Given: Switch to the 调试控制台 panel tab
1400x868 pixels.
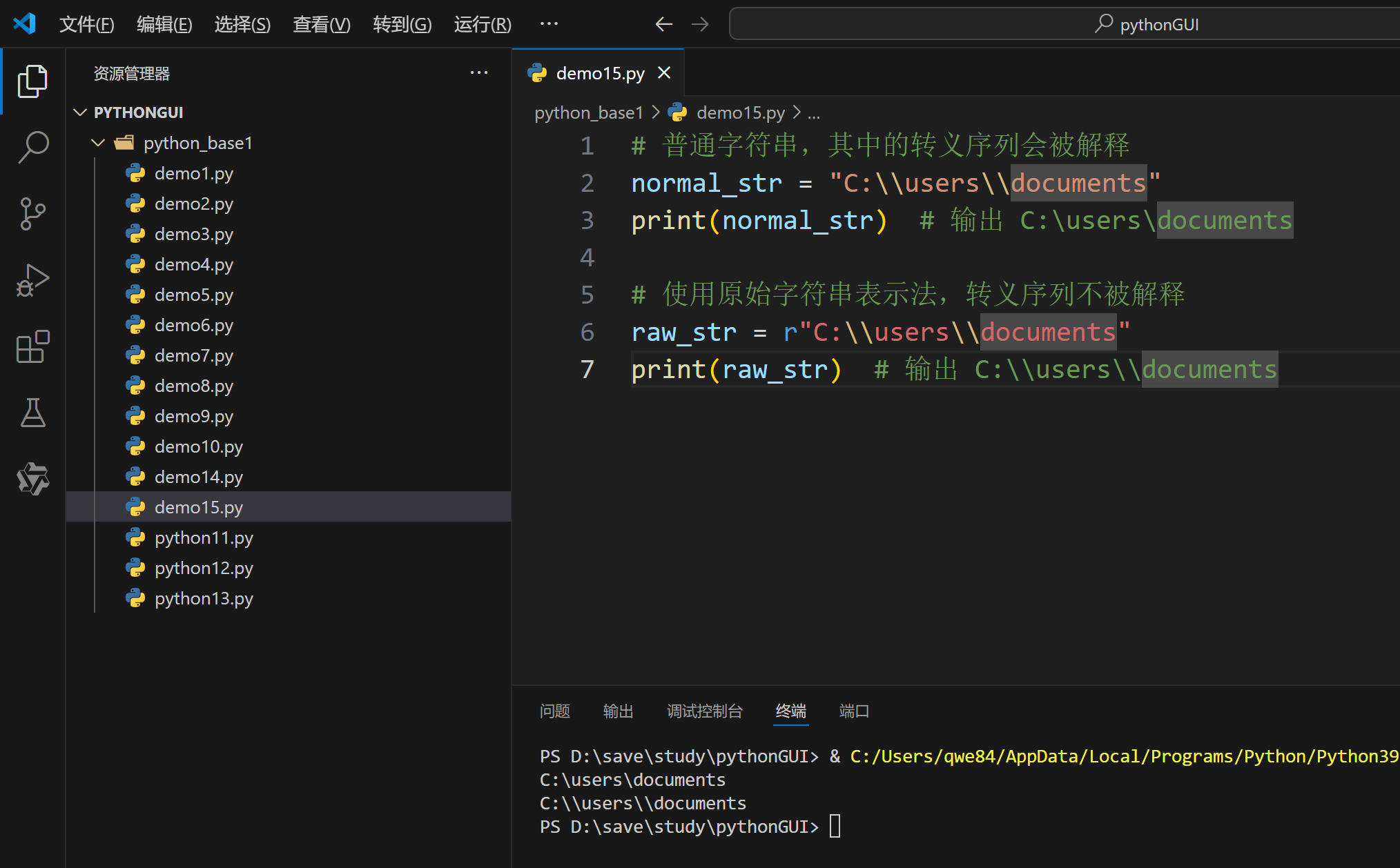Looking at the screenshot, I should (x=704, y=711).
